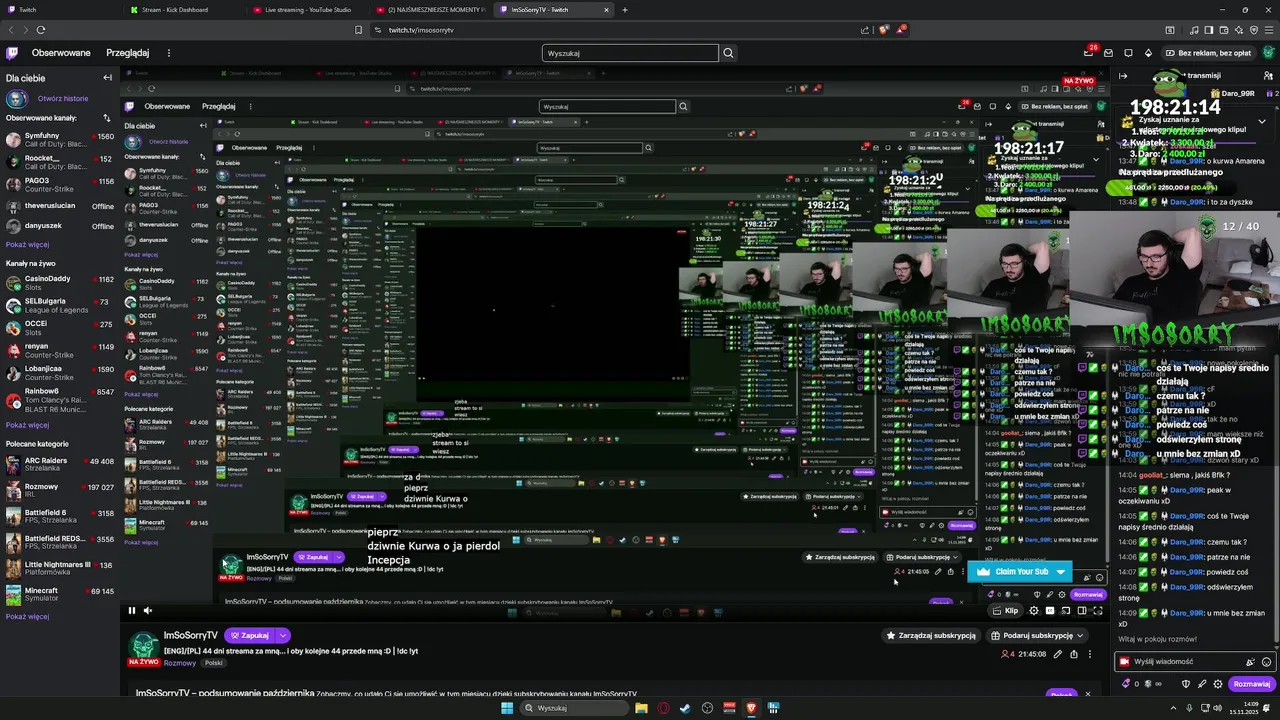Open Windows Start menu in taskbar

coord(507,708)
